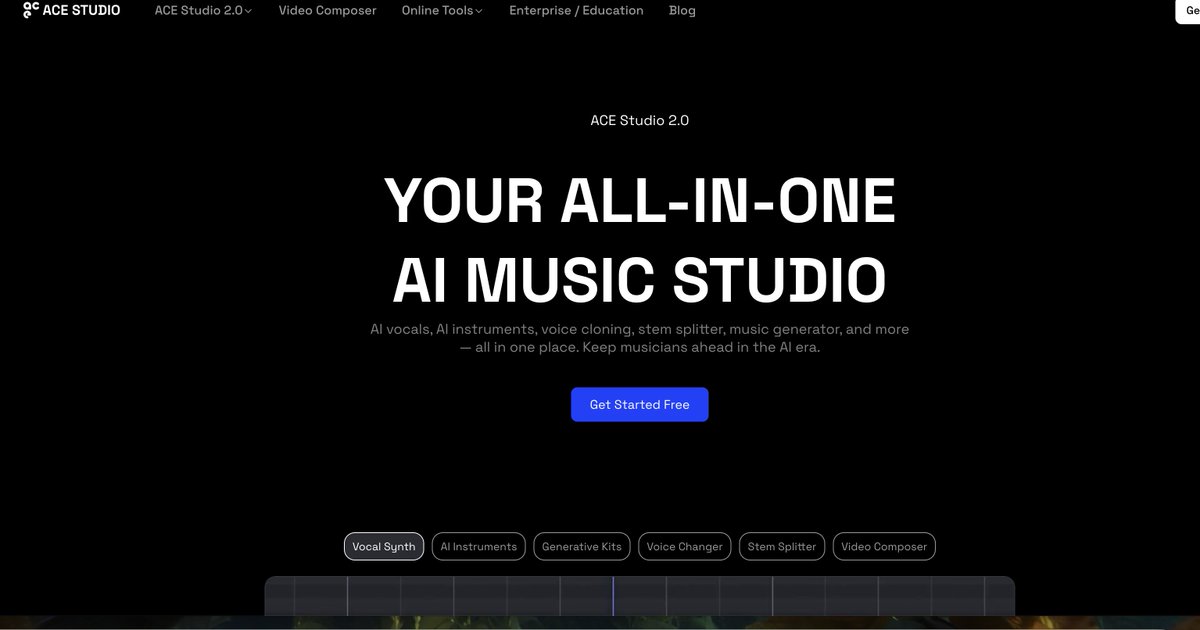Expand the Online Tools dropdown menu

coord(442,10)
